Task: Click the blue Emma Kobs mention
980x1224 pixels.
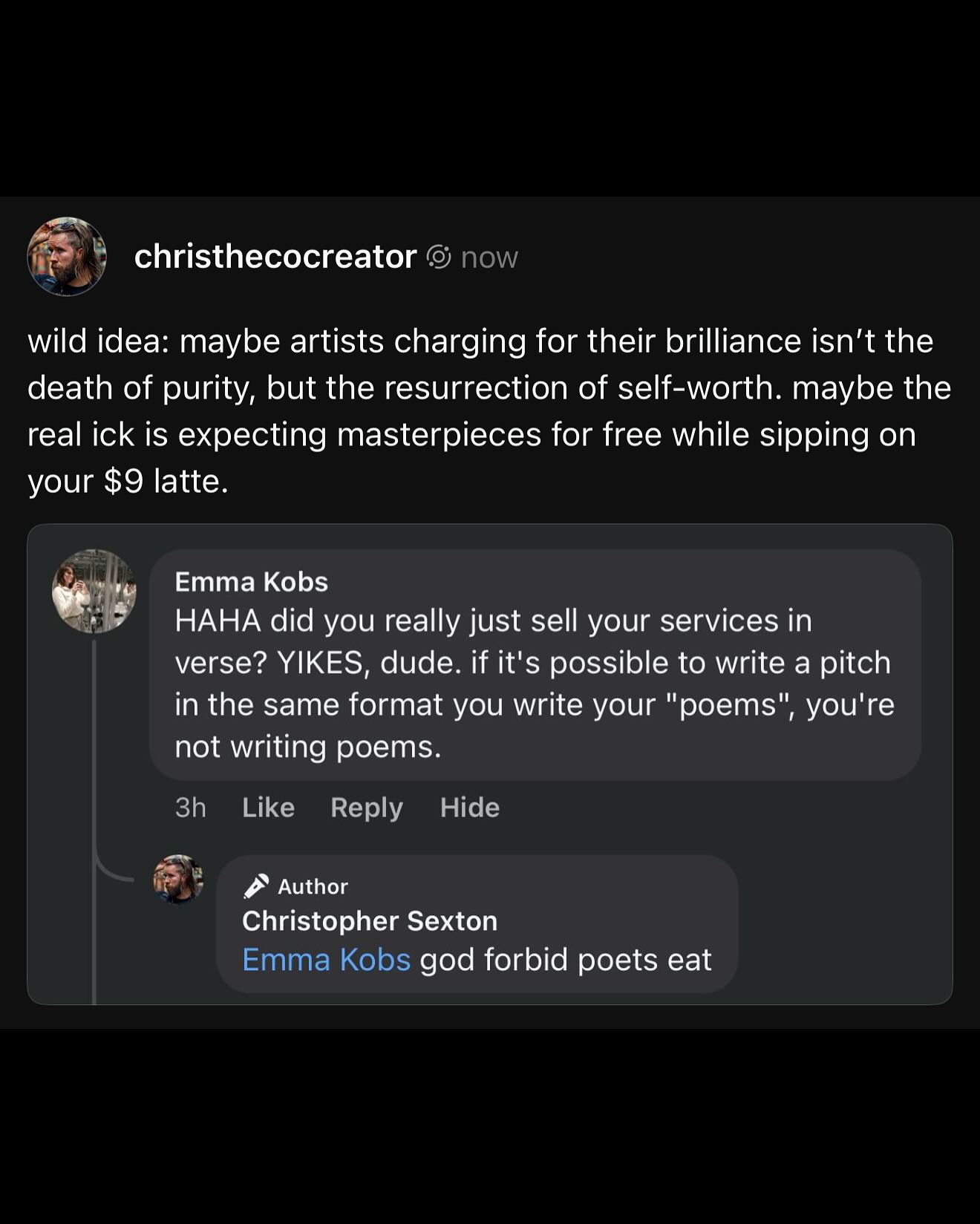Action: point(326,960)
